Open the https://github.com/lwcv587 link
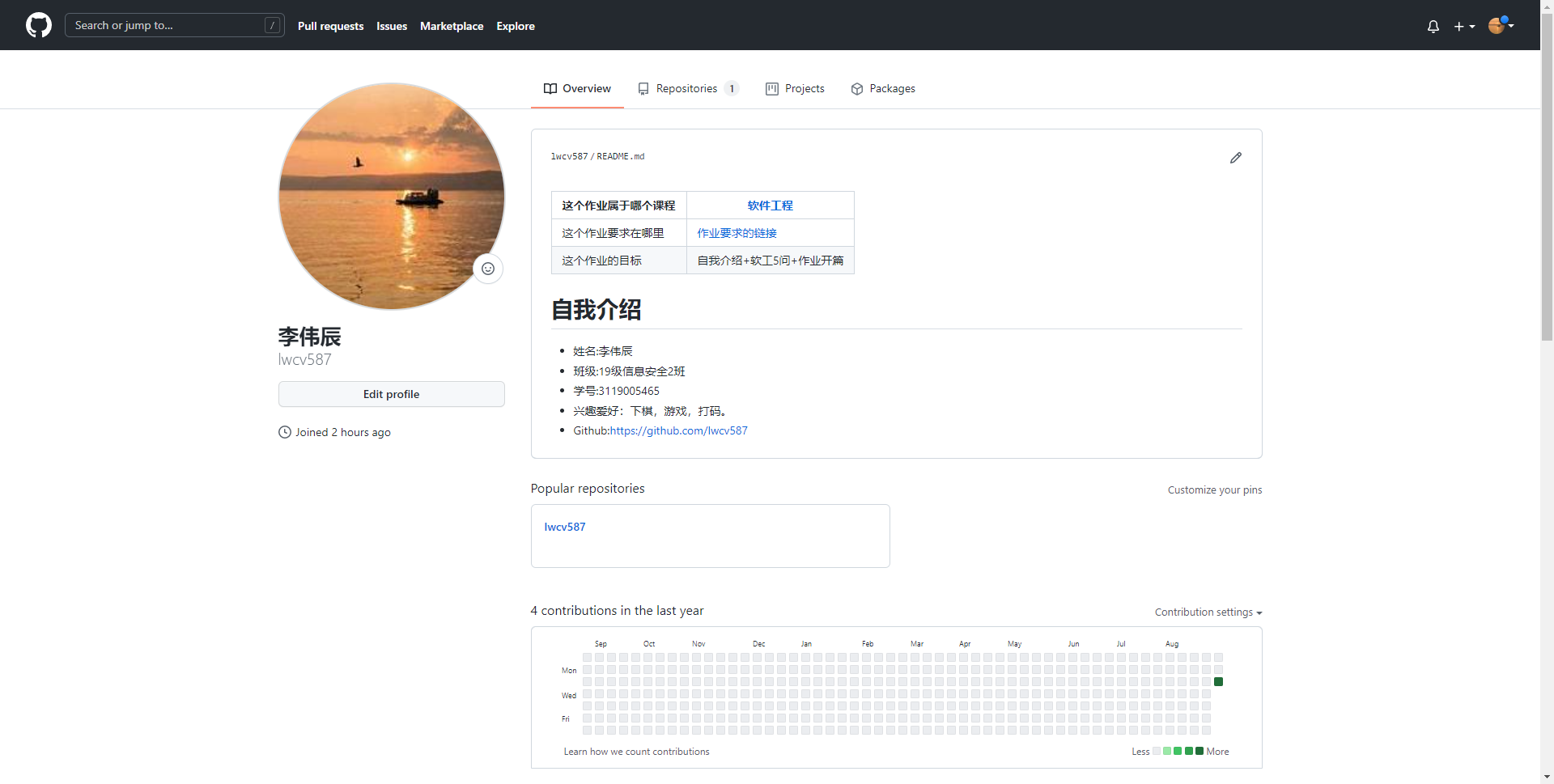 click(678, 430)
